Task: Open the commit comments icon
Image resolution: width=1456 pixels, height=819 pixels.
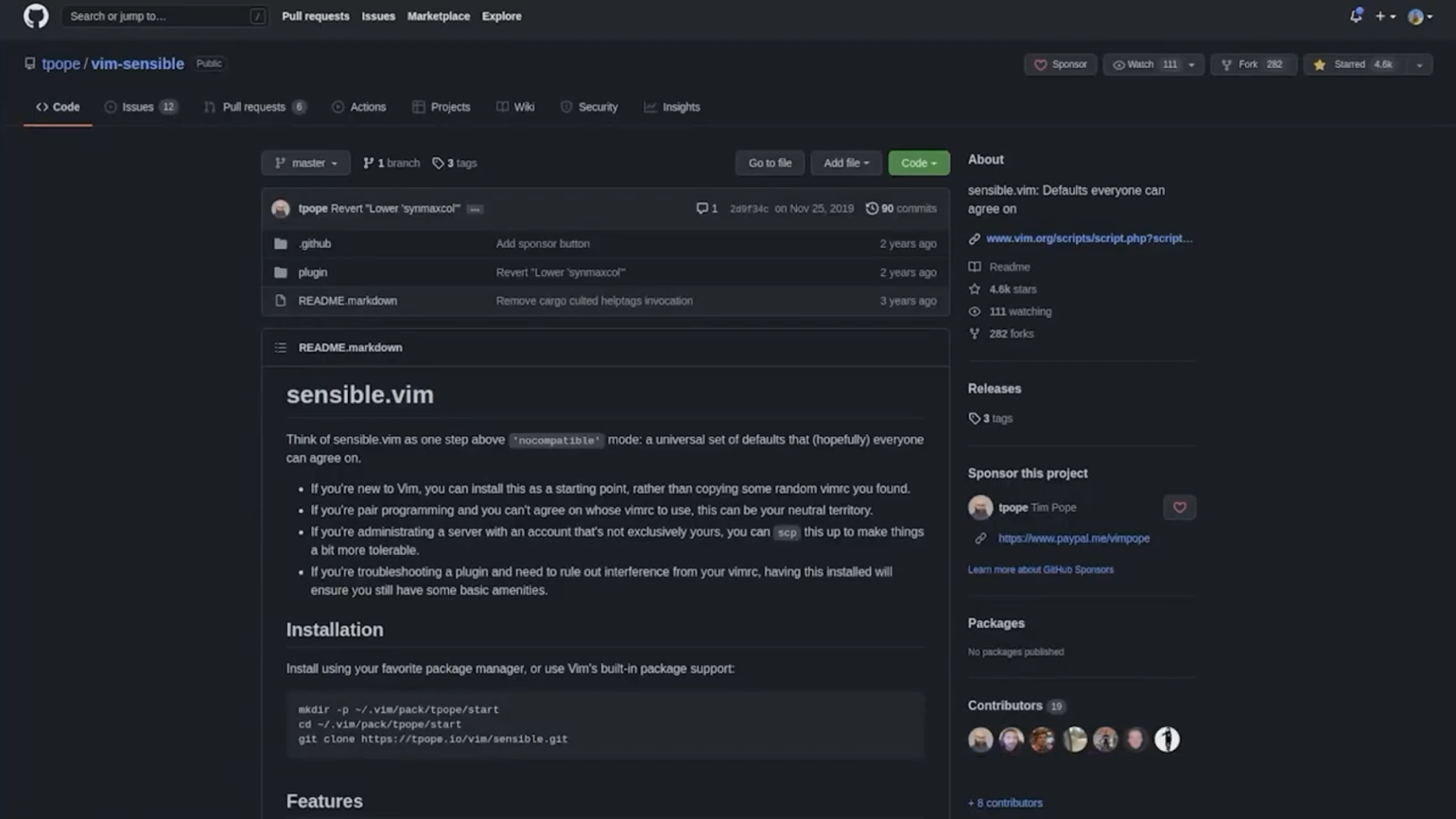Action: click(706, 208)
